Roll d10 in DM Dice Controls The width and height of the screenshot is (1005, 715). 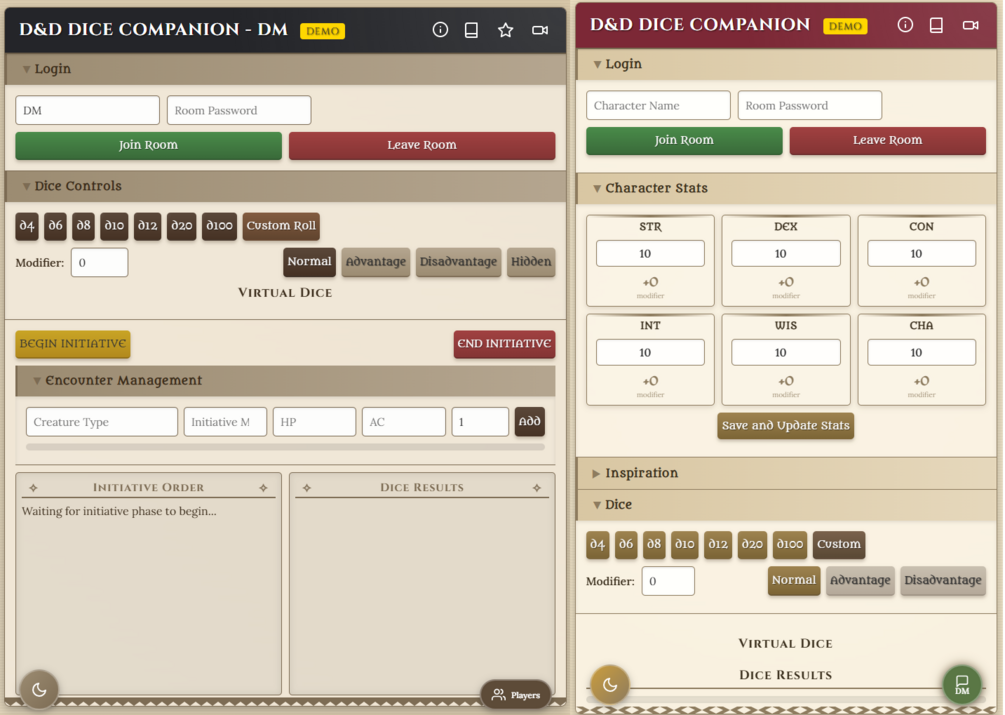pos(114,226)
